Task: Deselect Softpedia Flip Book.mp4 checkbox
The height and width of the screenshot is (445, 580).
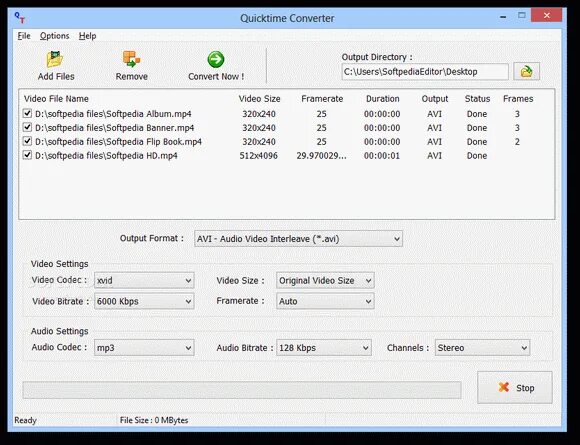Action: point(27,141)
